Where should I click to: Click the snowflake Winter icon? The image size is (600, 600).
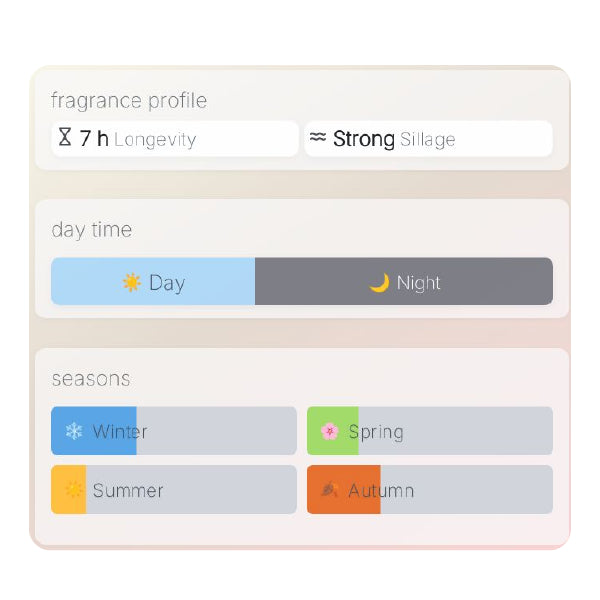tap(74, 432)
